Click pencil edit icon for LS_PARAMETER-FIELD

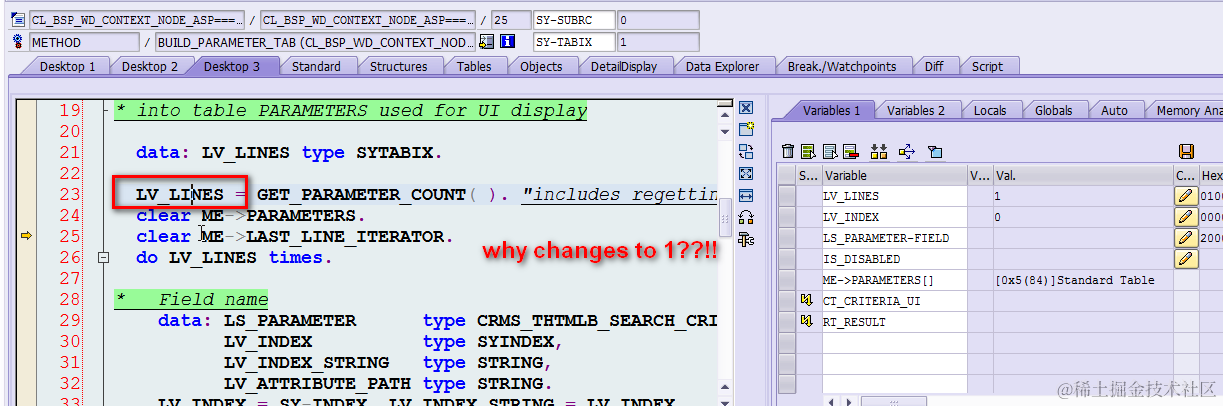point(1186,238)
